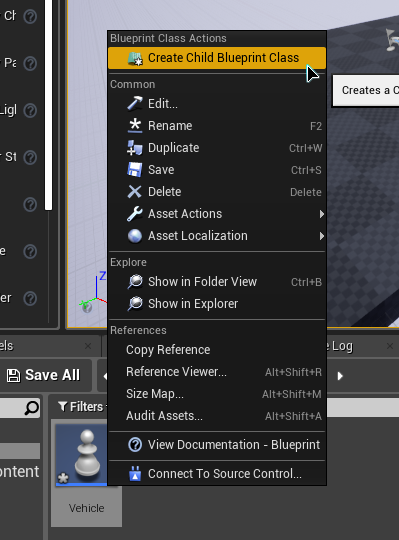Click the Connect To Source Control plug icon
This screenshot has height=540, width=399.
pos(135,474)
